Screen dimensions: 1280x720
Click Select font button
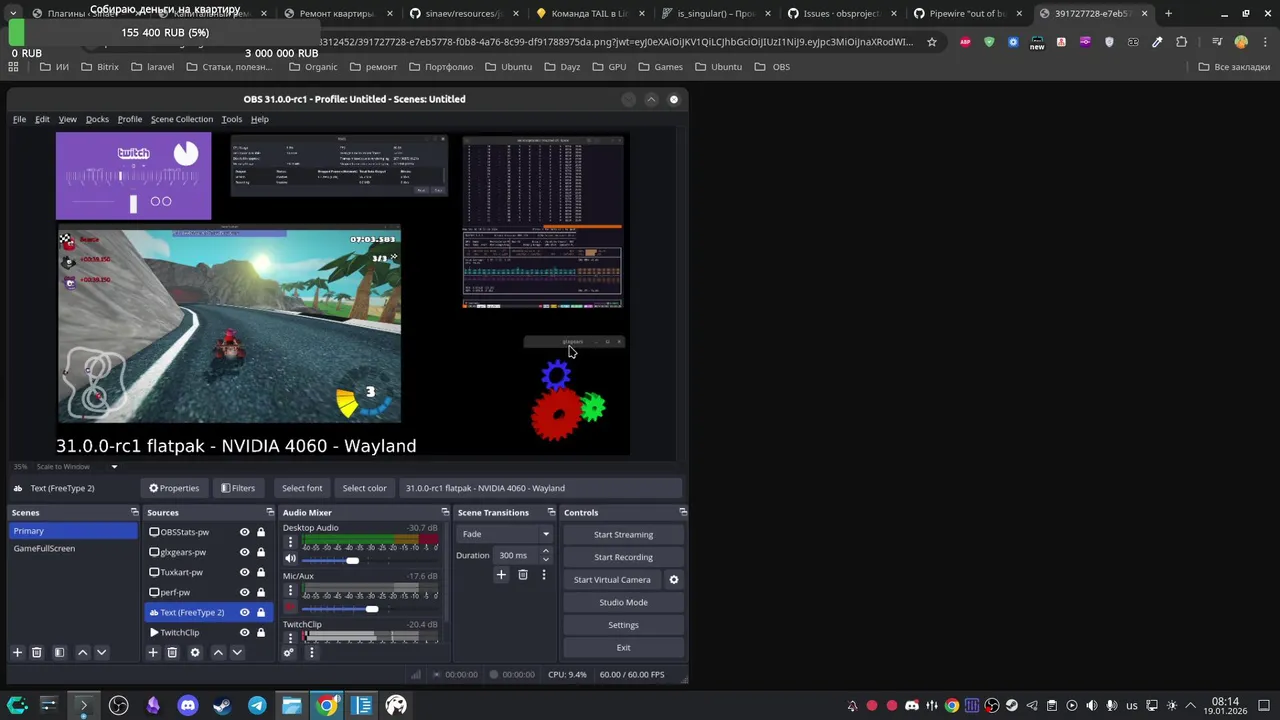pyautogui.click(x=302, y=488)
